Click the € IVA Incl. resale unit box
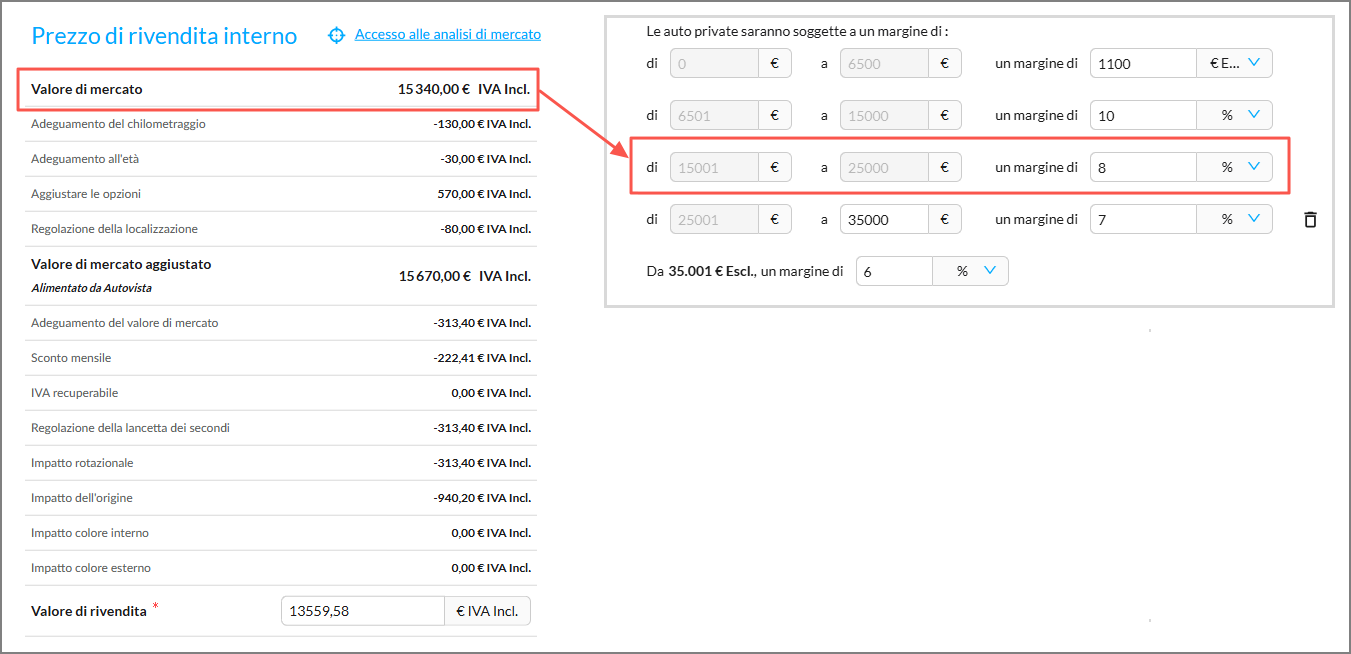1351x654 pixels. (x=487, y=611)
